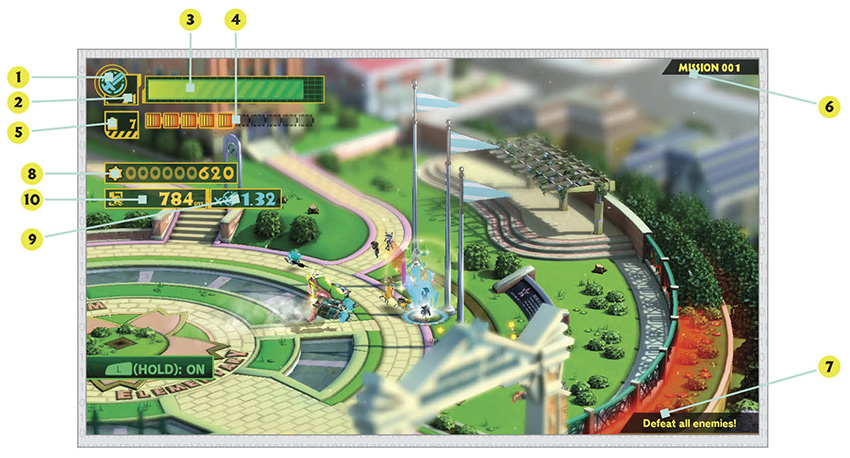Click the battery icon next to 7
The image size is (850, 458).
[113, 123]
